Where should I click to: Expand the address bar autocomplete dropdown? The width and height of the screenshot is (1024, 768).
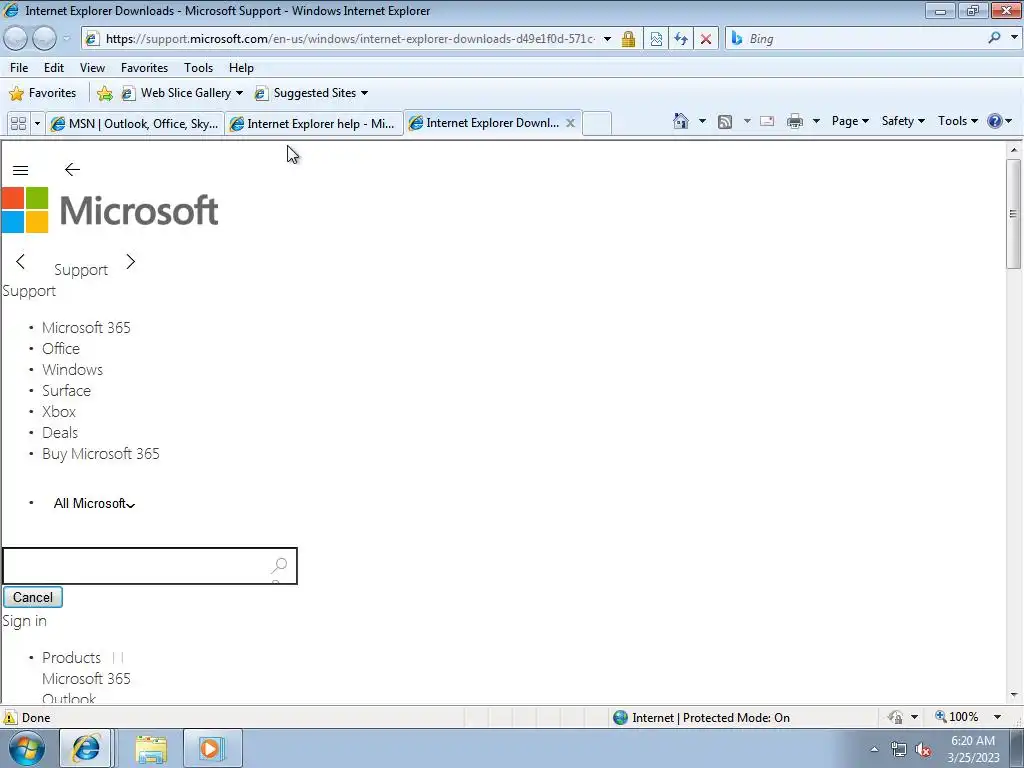607,39
